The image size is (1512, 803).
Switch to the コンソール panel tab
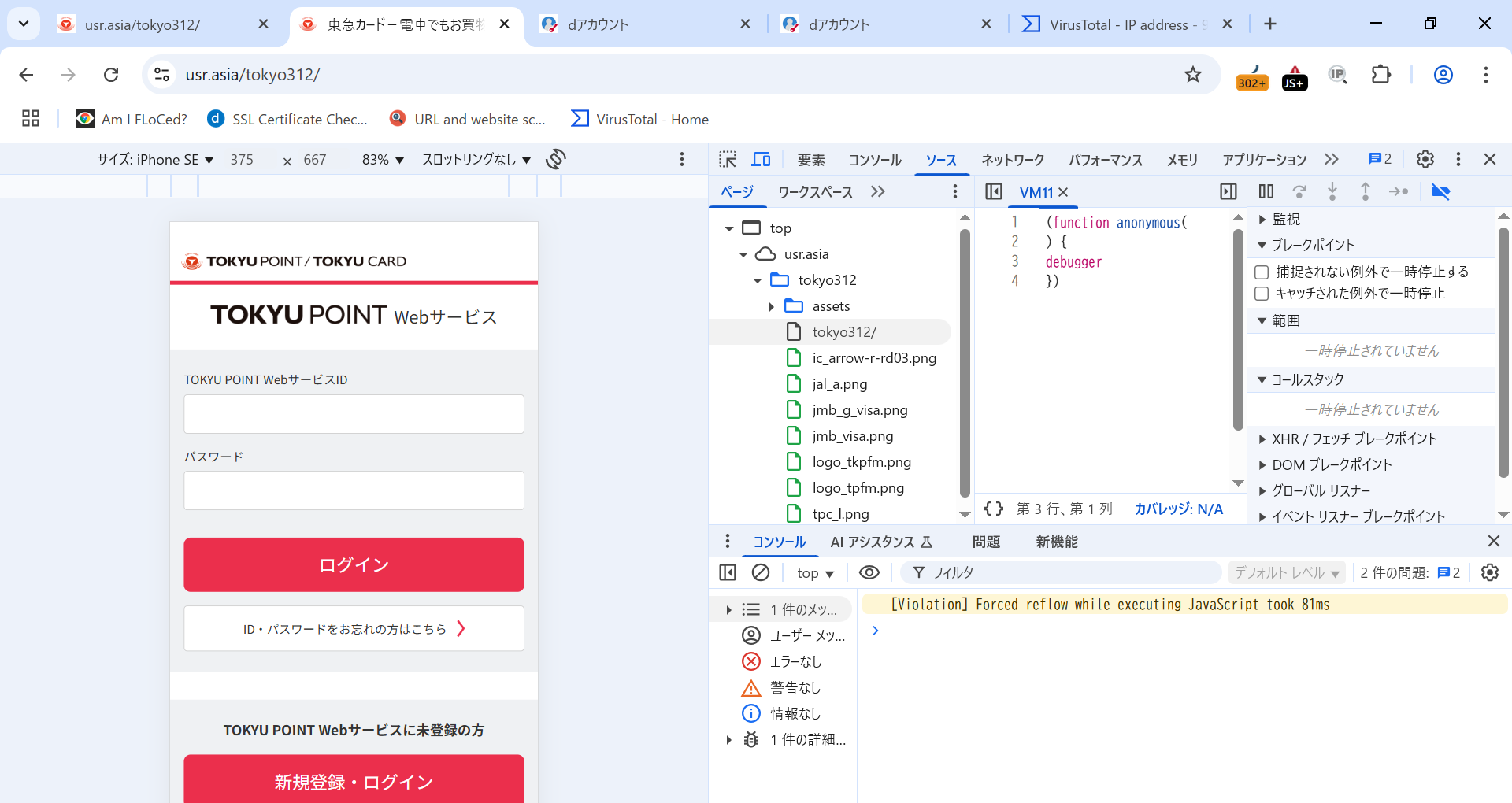point(875,160)
